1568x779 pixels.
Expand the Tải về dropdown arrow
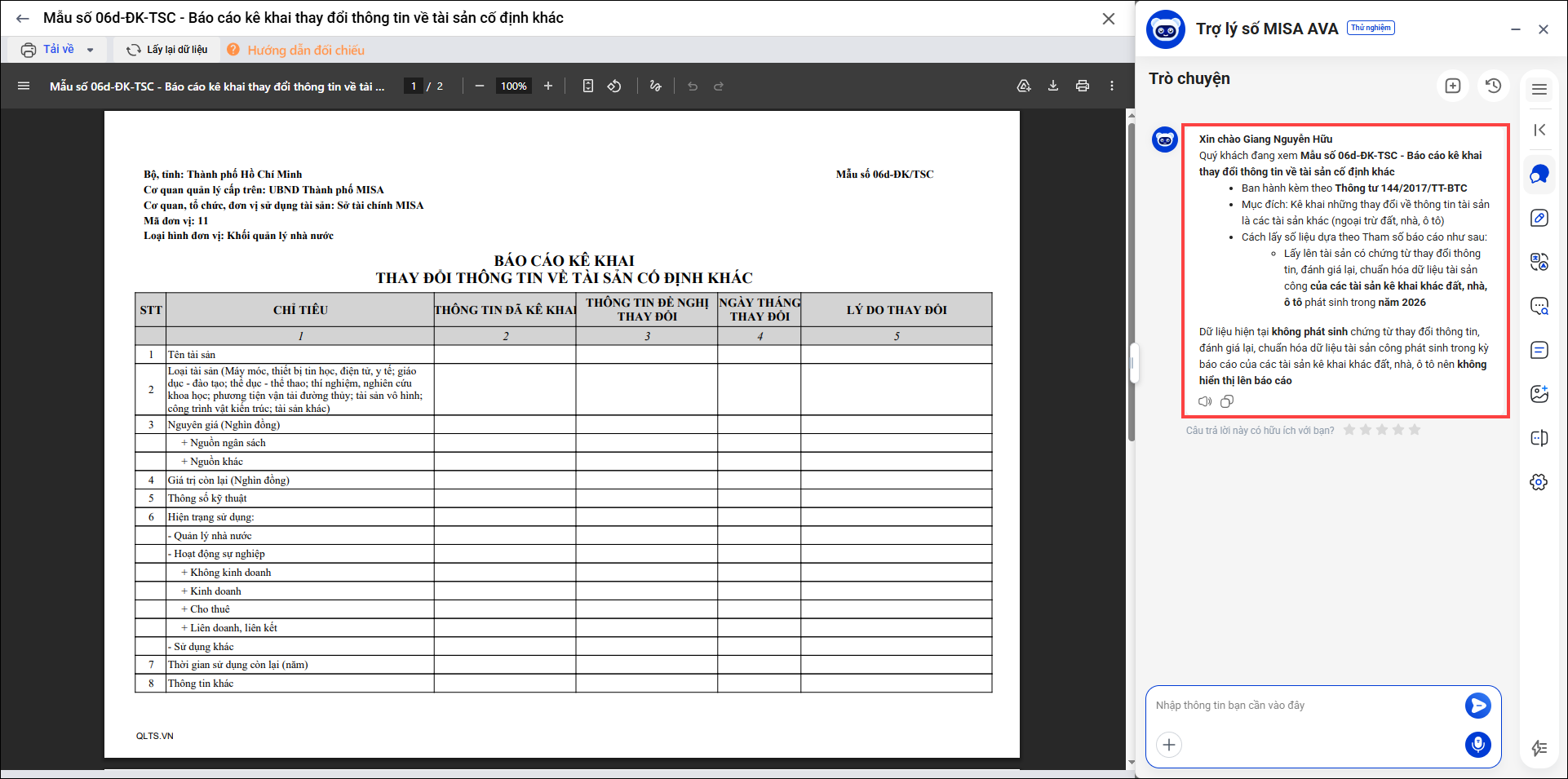90,50
